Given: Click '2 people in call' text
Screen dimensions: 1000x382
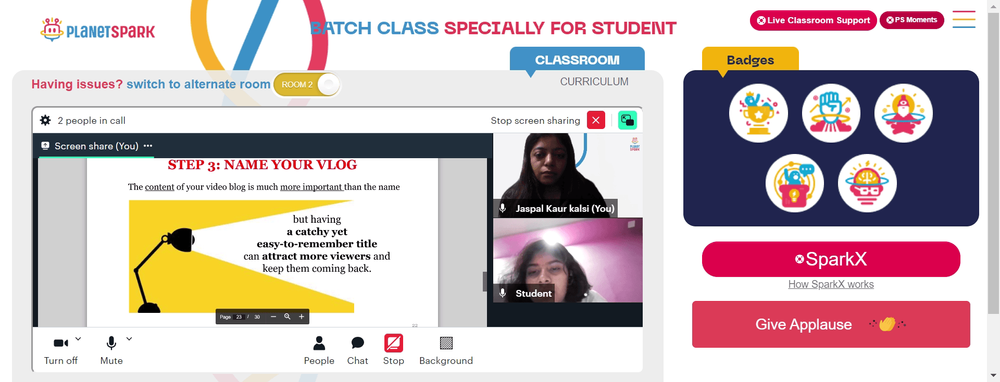Looking at the screenshot, I should point(91,121).
